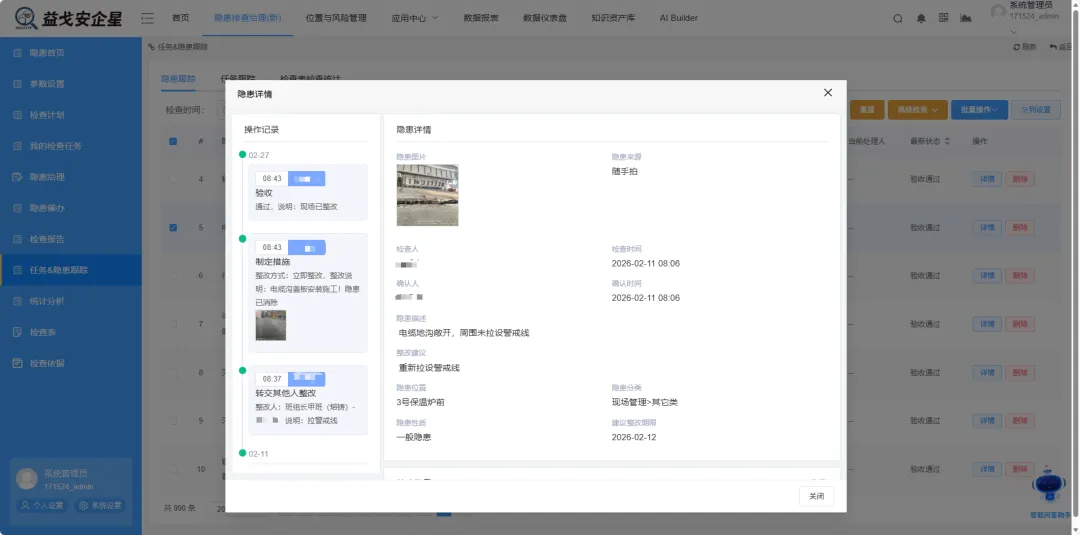1080x535 pixels.
Task: Click 详情 button in row 4
Action: [987, 179]
